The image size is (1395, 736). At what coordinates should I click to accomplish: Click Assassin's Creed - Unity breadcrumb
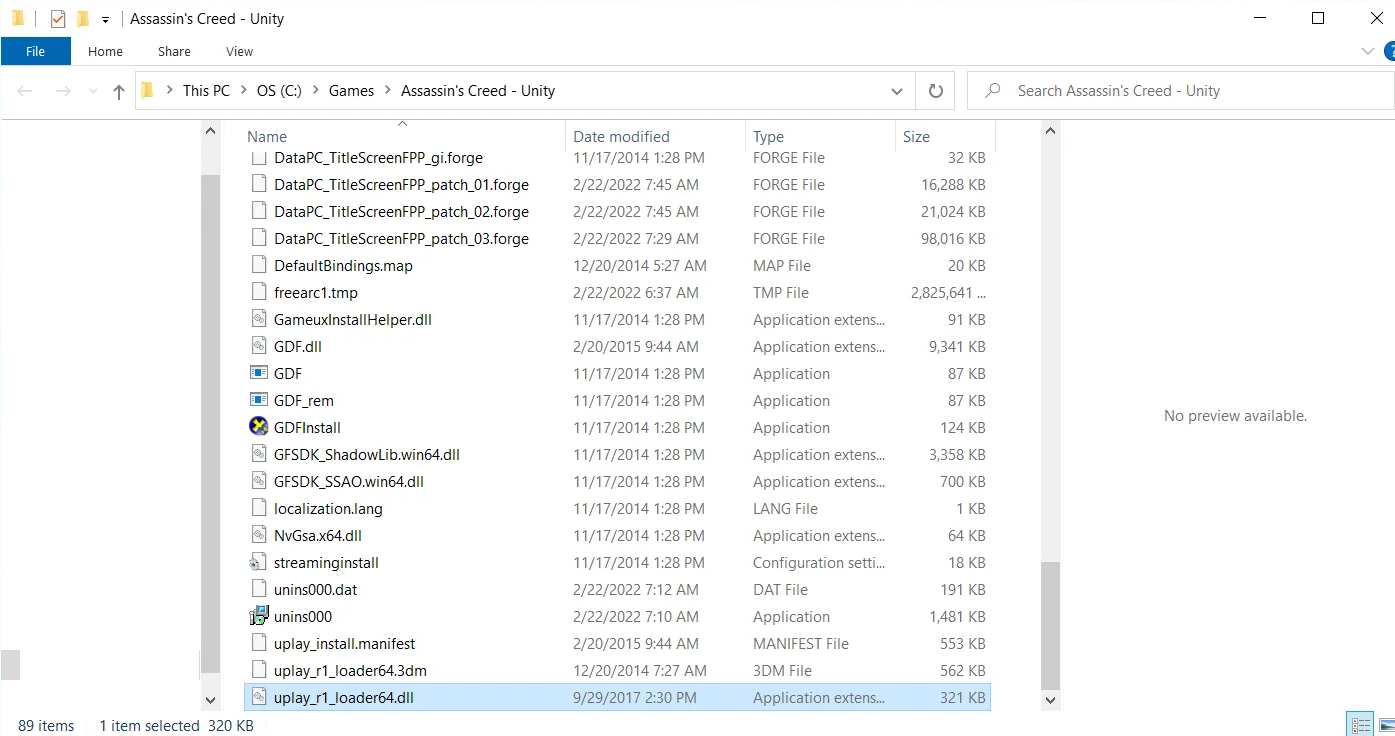coord(478,91)
